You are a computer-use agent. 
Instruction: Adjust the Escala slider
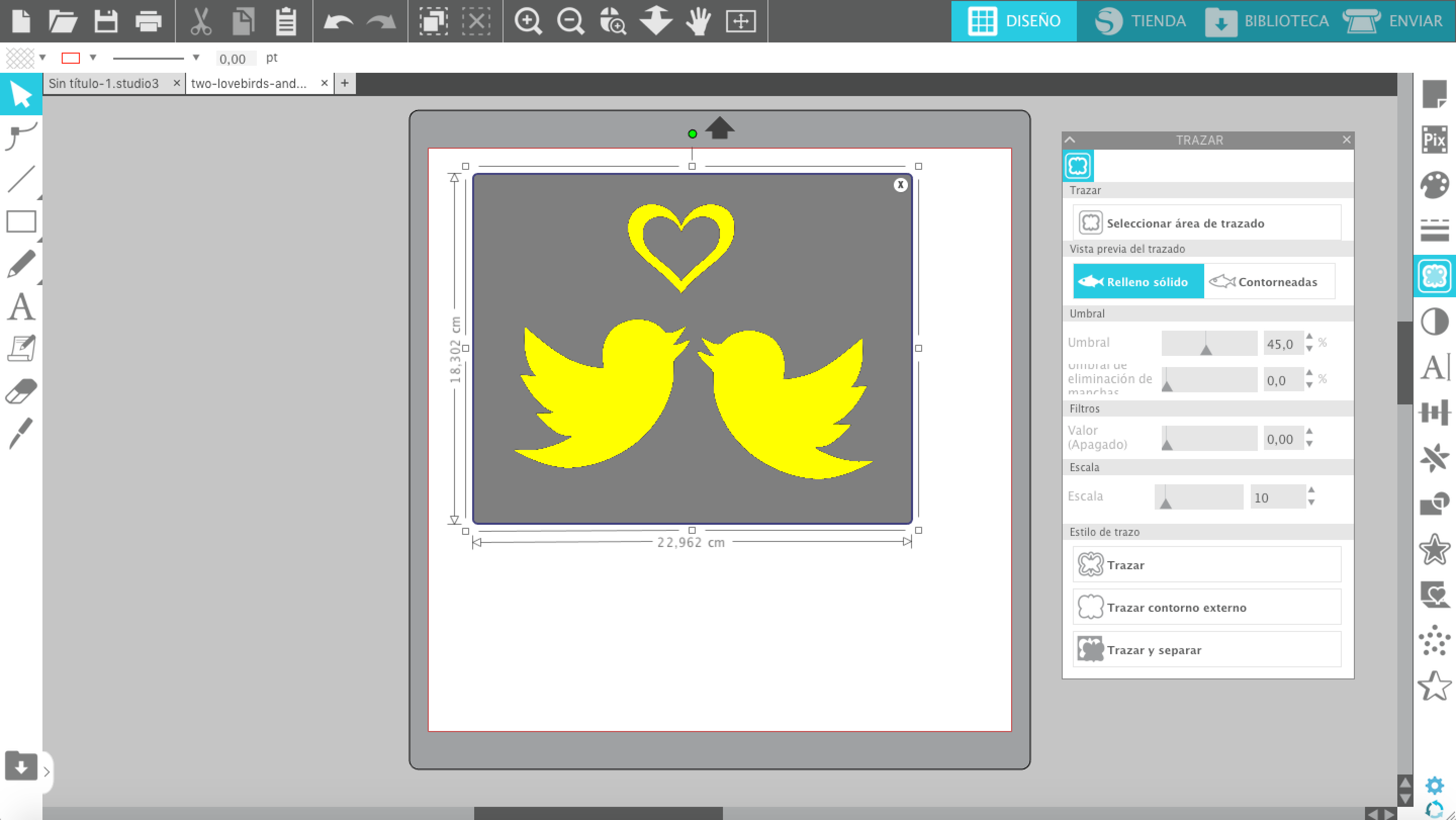(x=1199, y=497)
